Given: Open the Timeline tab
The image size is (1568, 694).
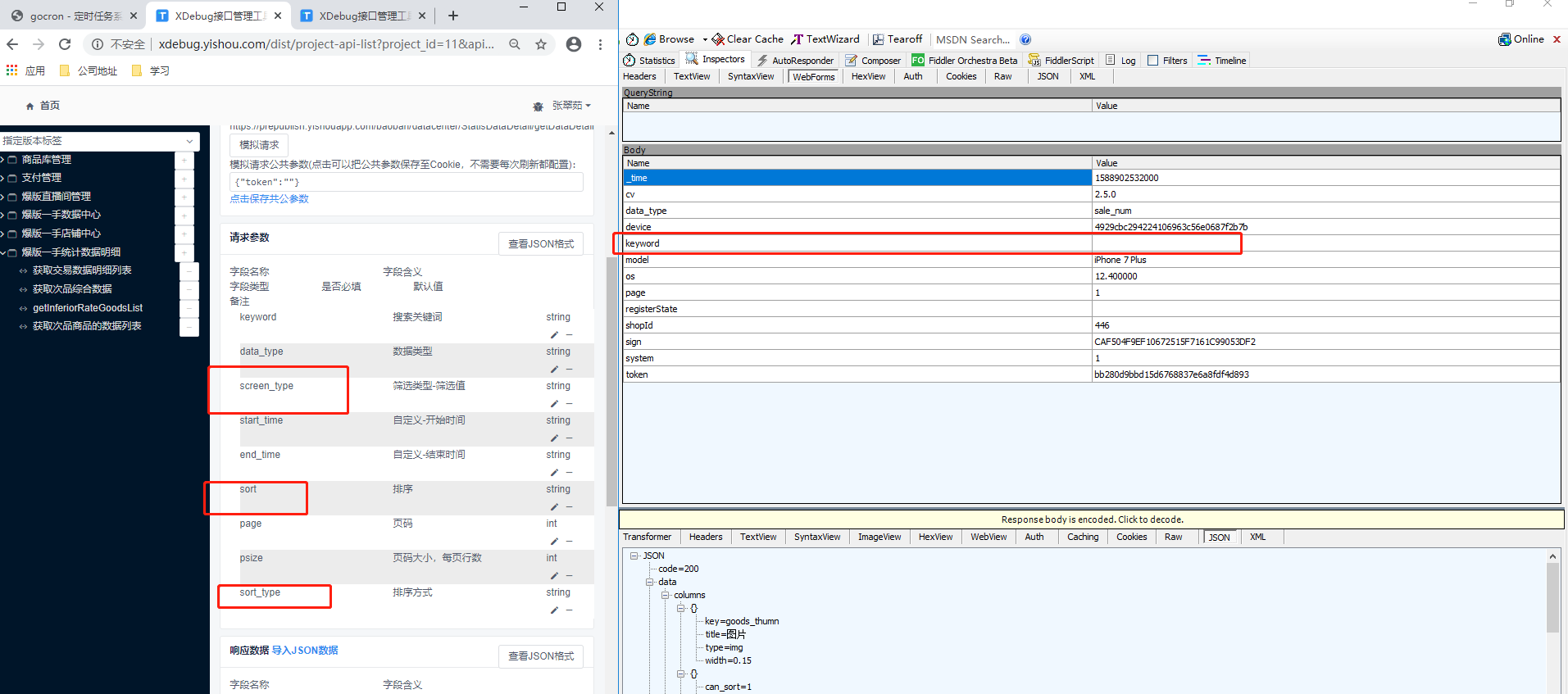Looking at the screenshot, I should (1221, 61).
